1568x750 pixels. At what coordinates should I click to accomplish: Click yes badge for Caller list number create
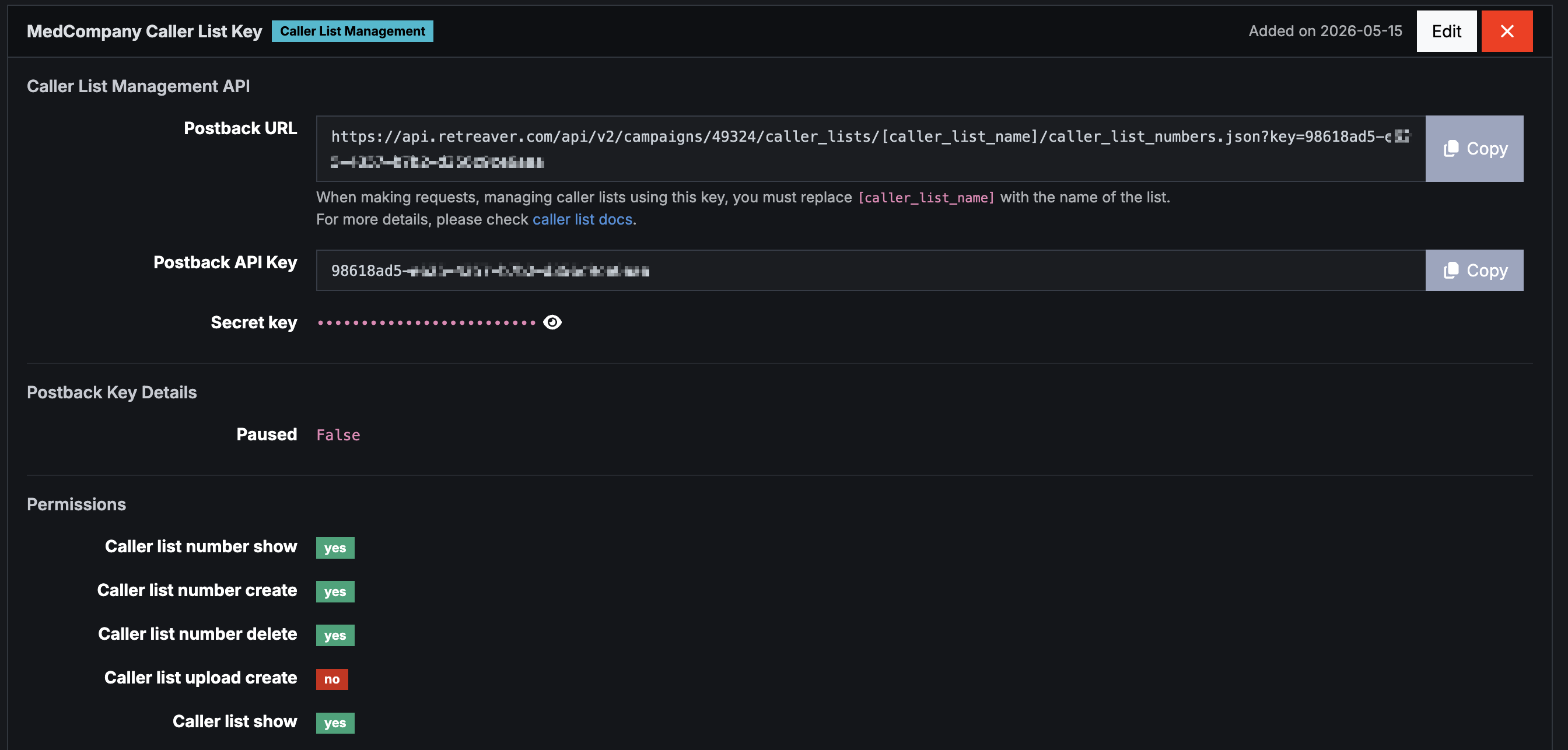click(335, 591)
